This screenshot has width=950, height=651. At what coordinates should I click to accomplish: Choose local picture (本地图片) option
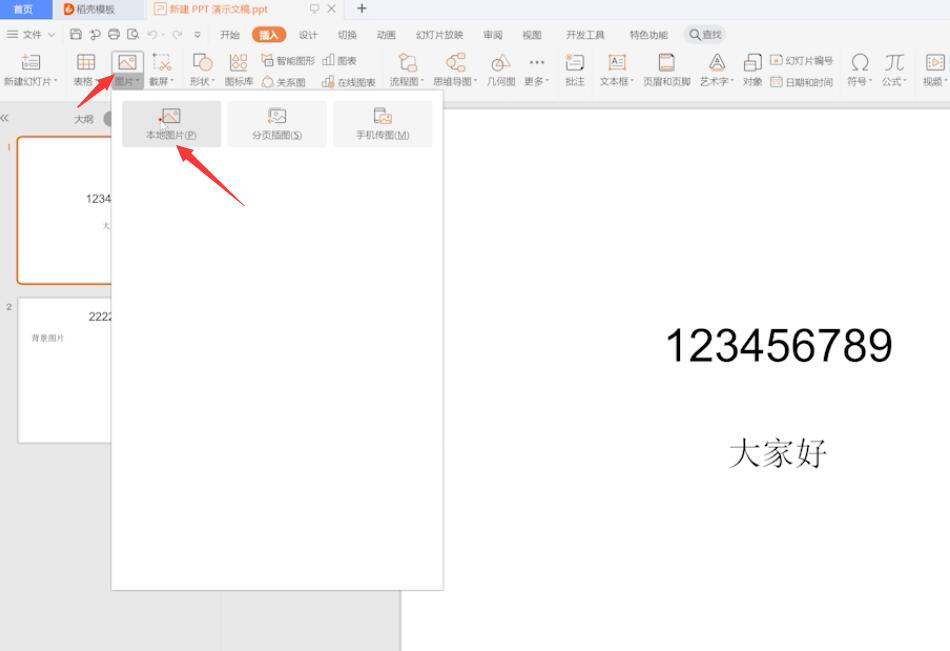click(171, 124)
